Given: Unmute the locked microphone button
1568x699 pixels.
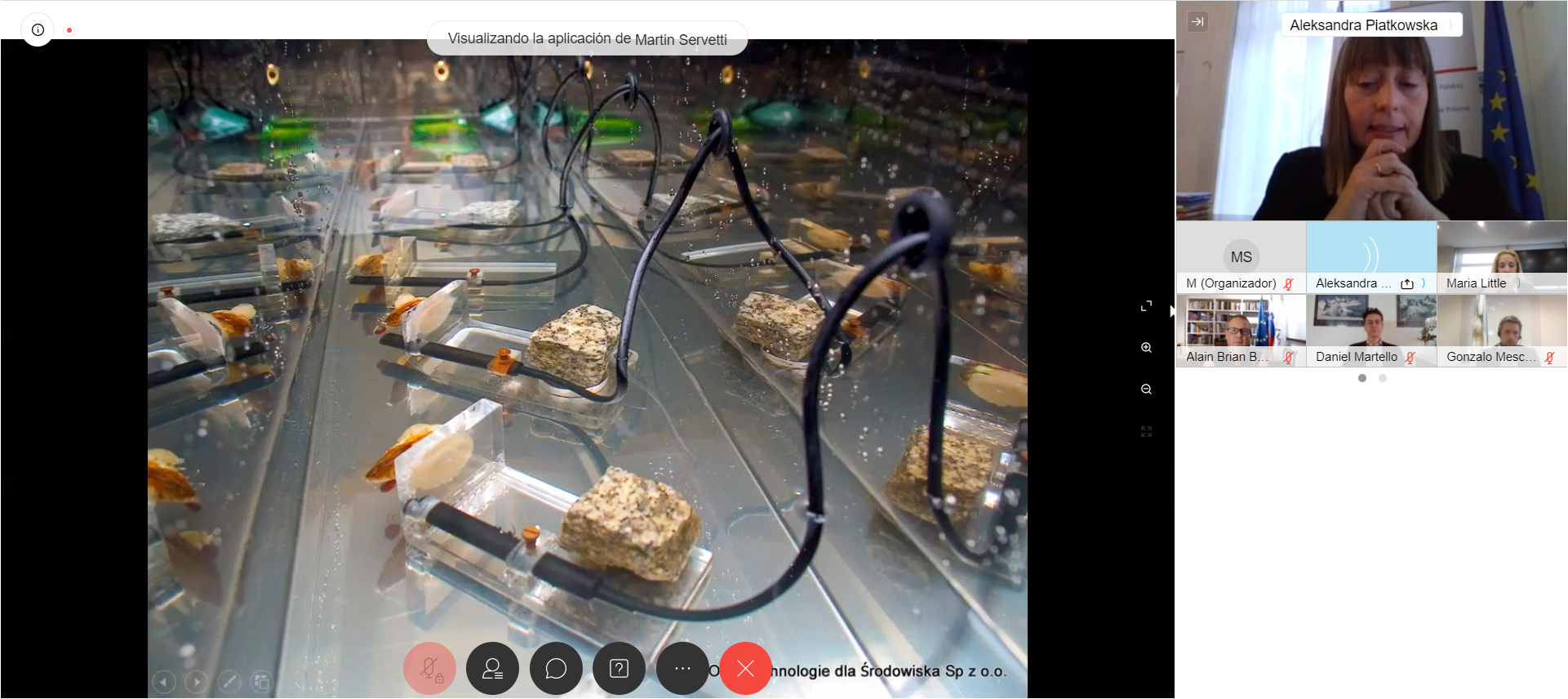Looking at the screenshot, I should 429,669.
